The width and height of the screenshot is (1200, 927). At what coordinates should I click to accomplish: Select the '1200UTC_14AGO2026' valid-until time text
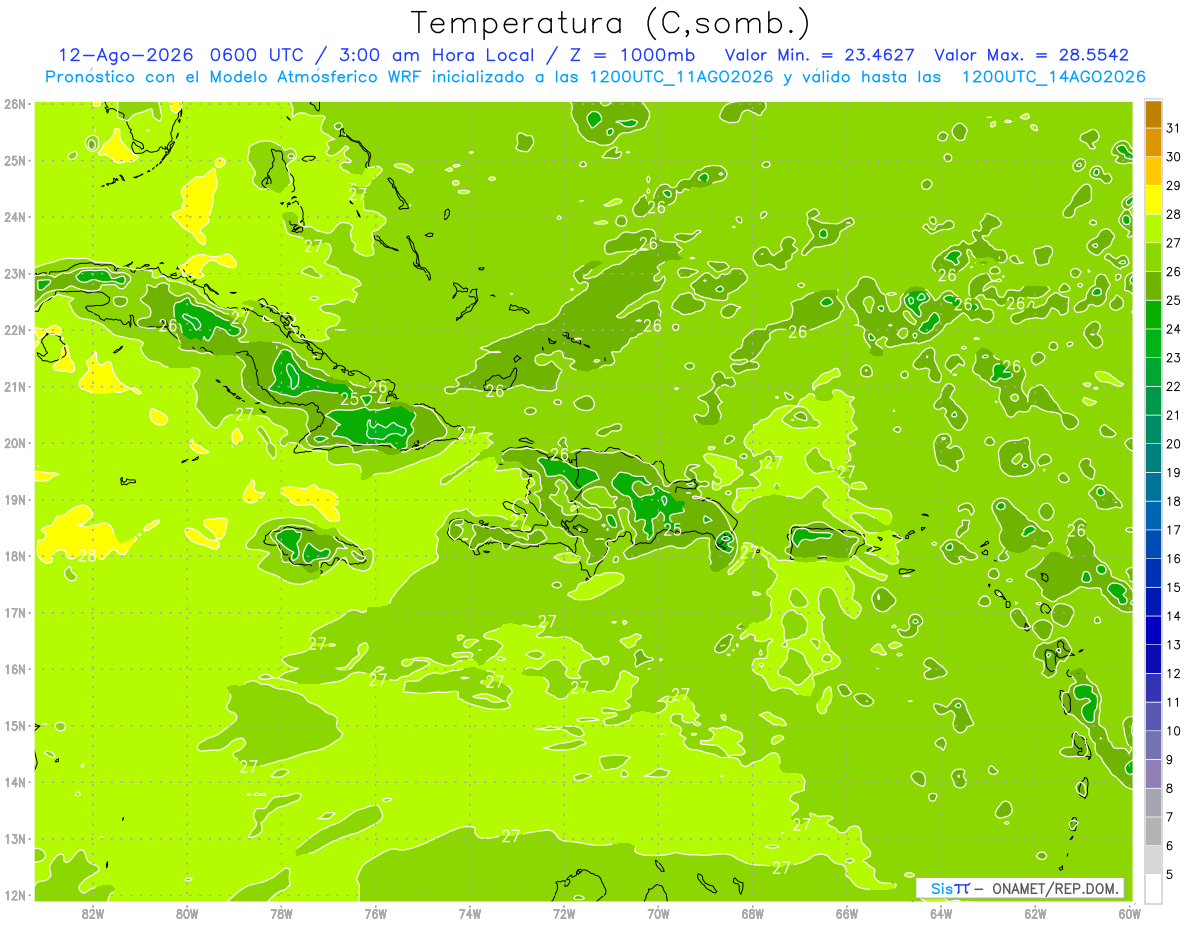click(1053, 77)
